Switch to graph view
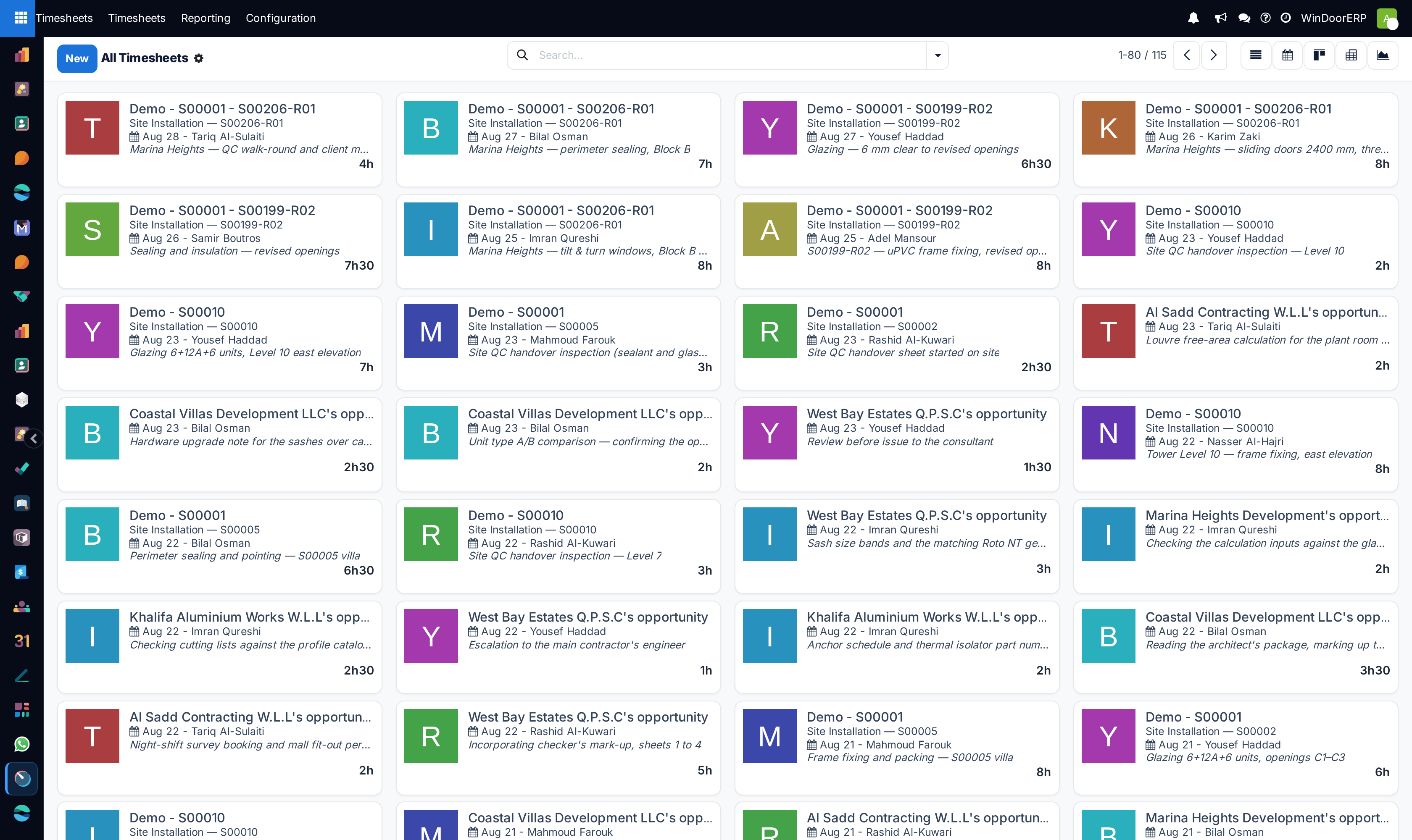The image size is (1412, 840). tap(1383, 55)
